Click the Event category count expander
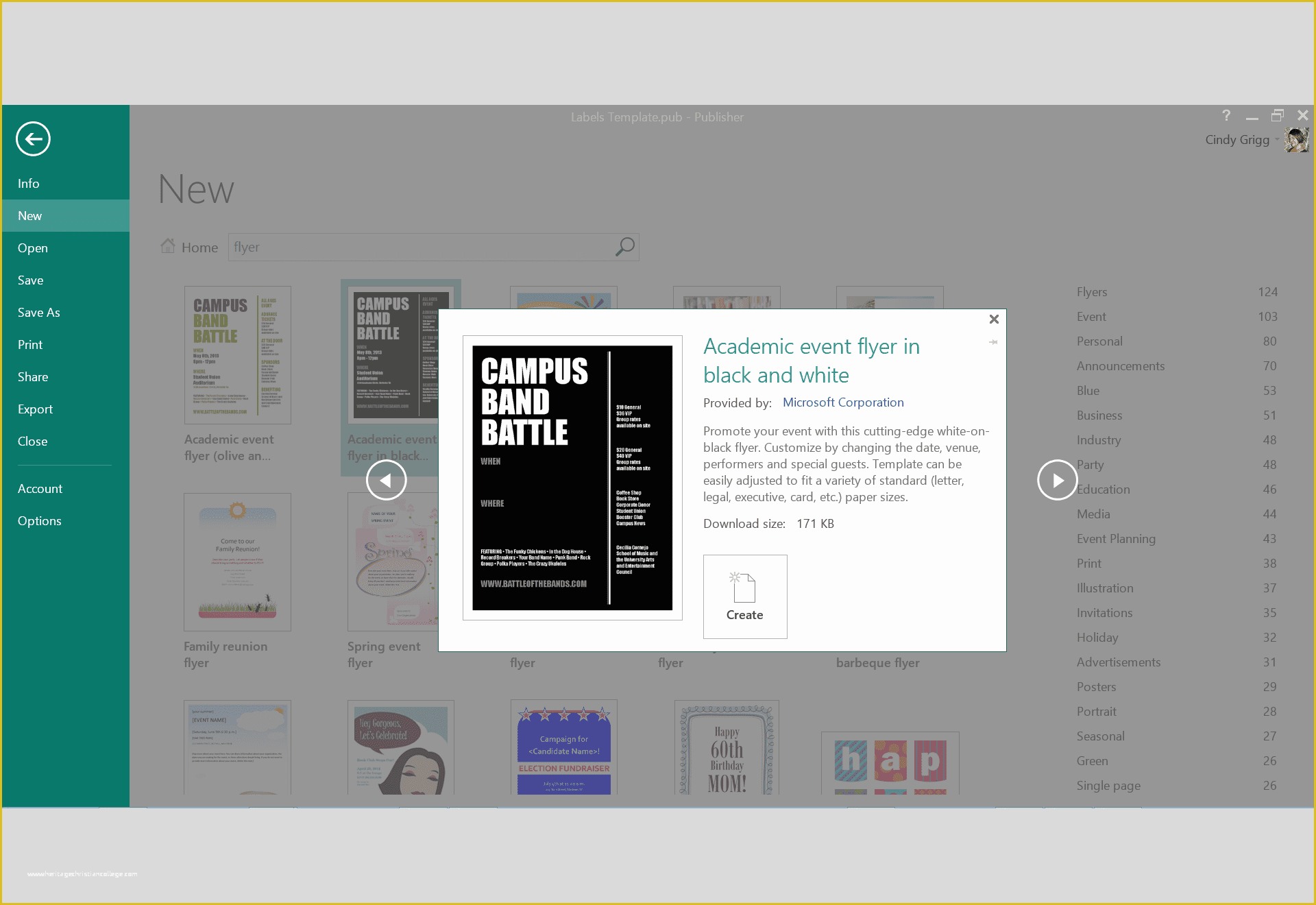Viewport: 1316px width, 905px height. coord(1269,316)
